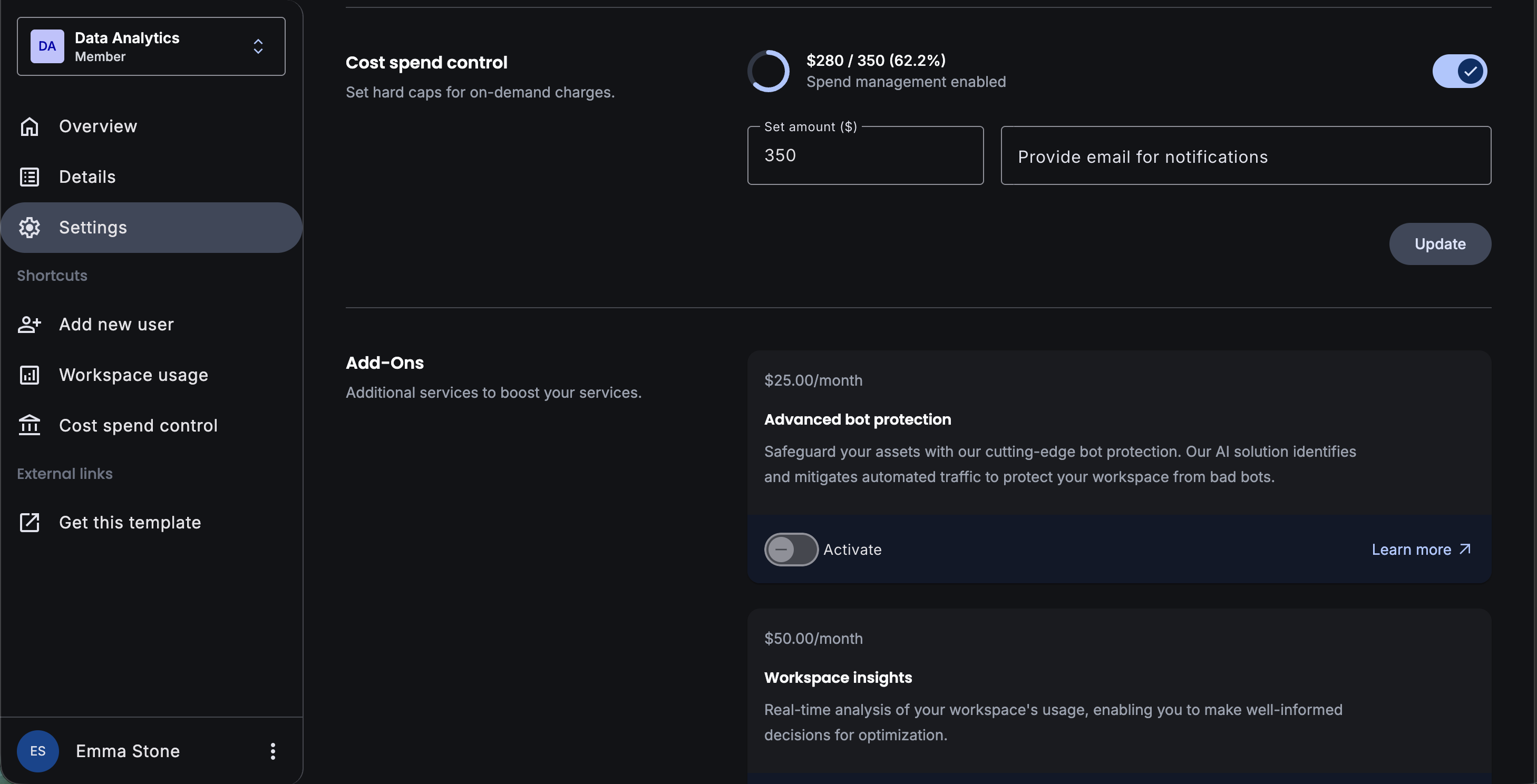Click the Workspace usage chart icon
The height and width of the screenshot is (784, 1537).
29,375
